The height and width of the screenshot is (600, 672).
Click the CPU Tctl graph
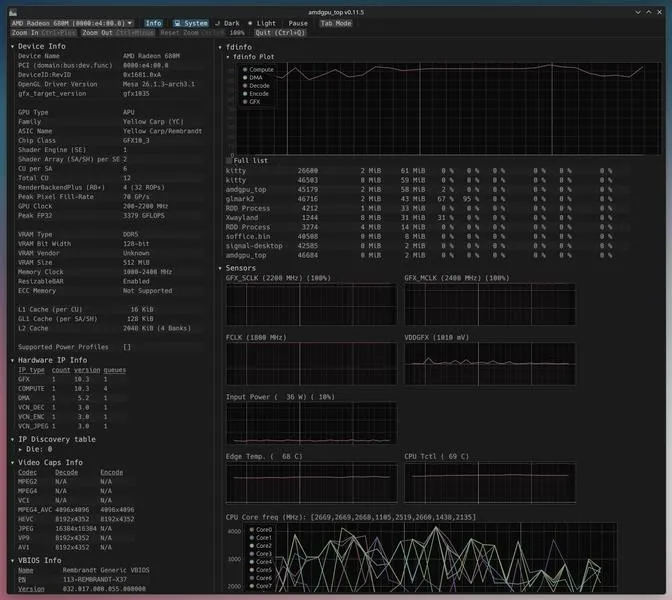tap(490, 483)
